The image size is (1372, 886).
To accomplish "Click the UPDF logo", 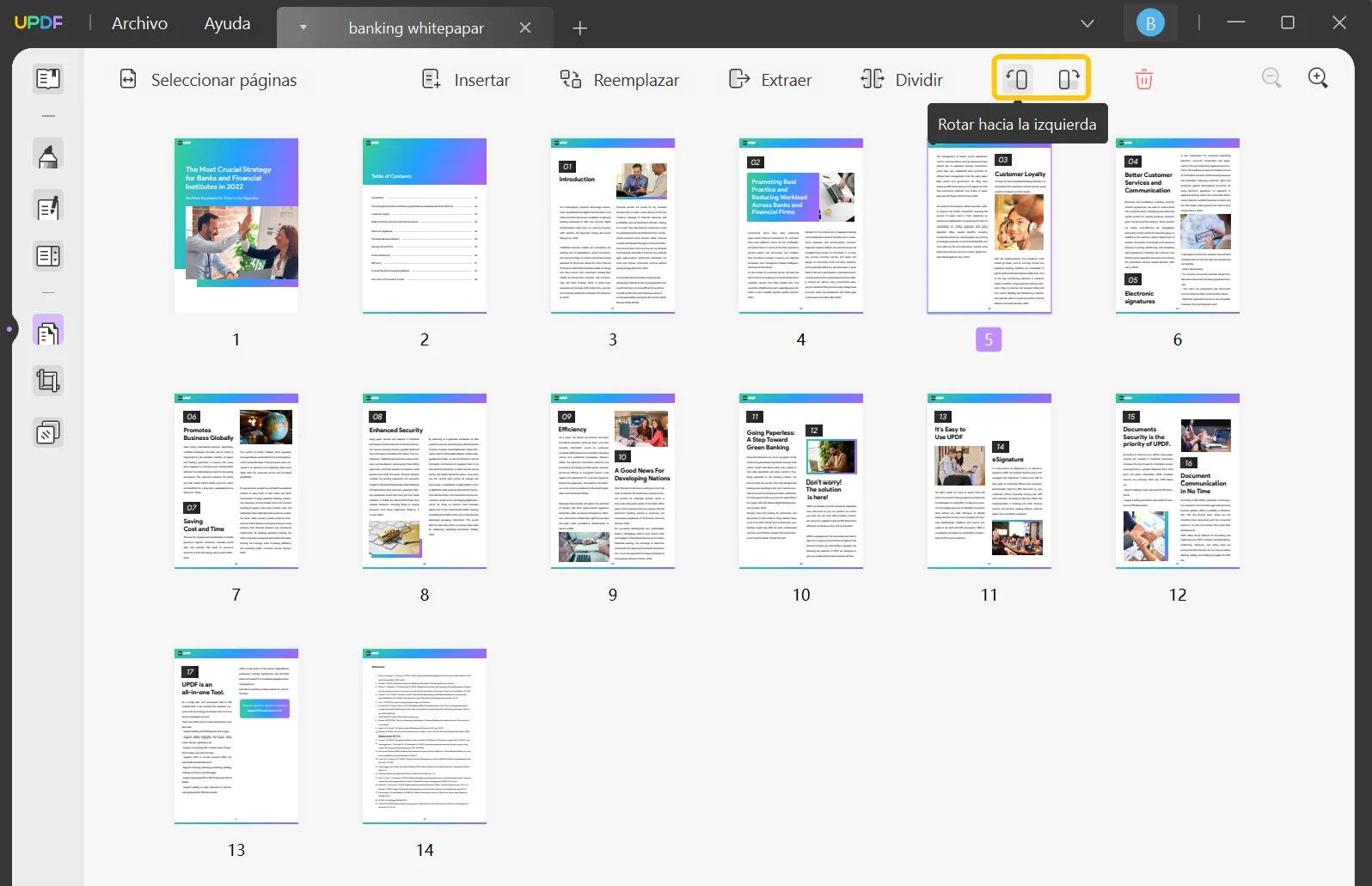I will (39, 22).
